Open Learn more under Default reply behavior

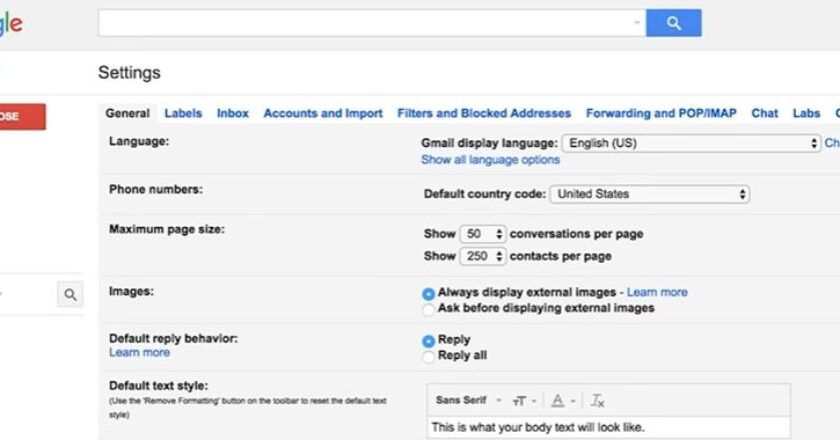[139, 352]
